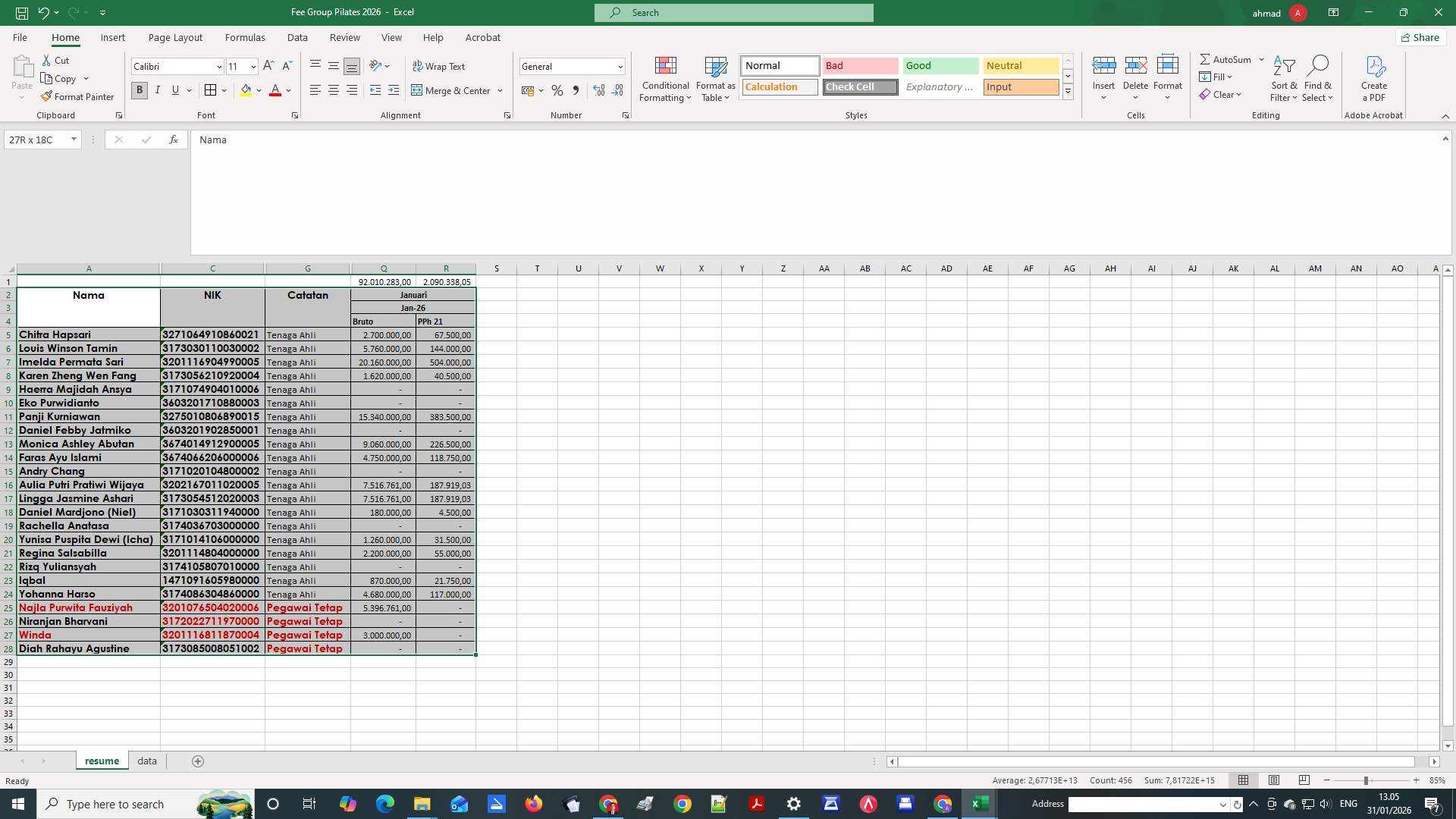The height and width of the screenshot is (819, 1456).
Task: Select the Wrap Text icon
Action: pos(419,66)
